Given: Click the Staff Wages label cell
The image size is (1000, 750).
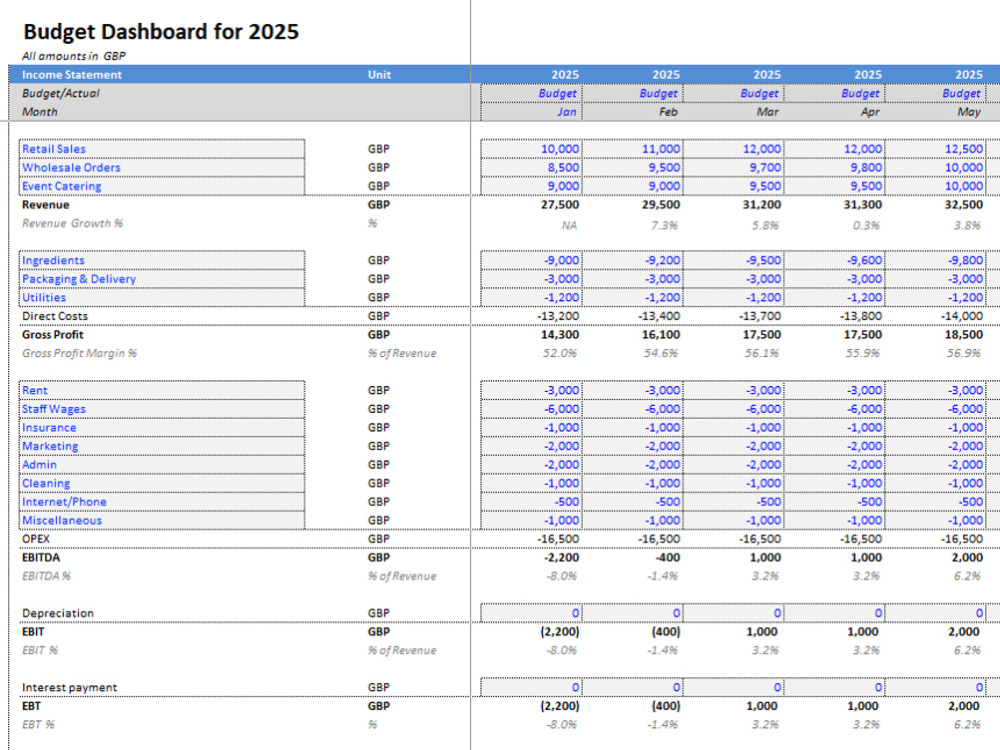Looking at the screenshot, I should click(x=162, y=409).
